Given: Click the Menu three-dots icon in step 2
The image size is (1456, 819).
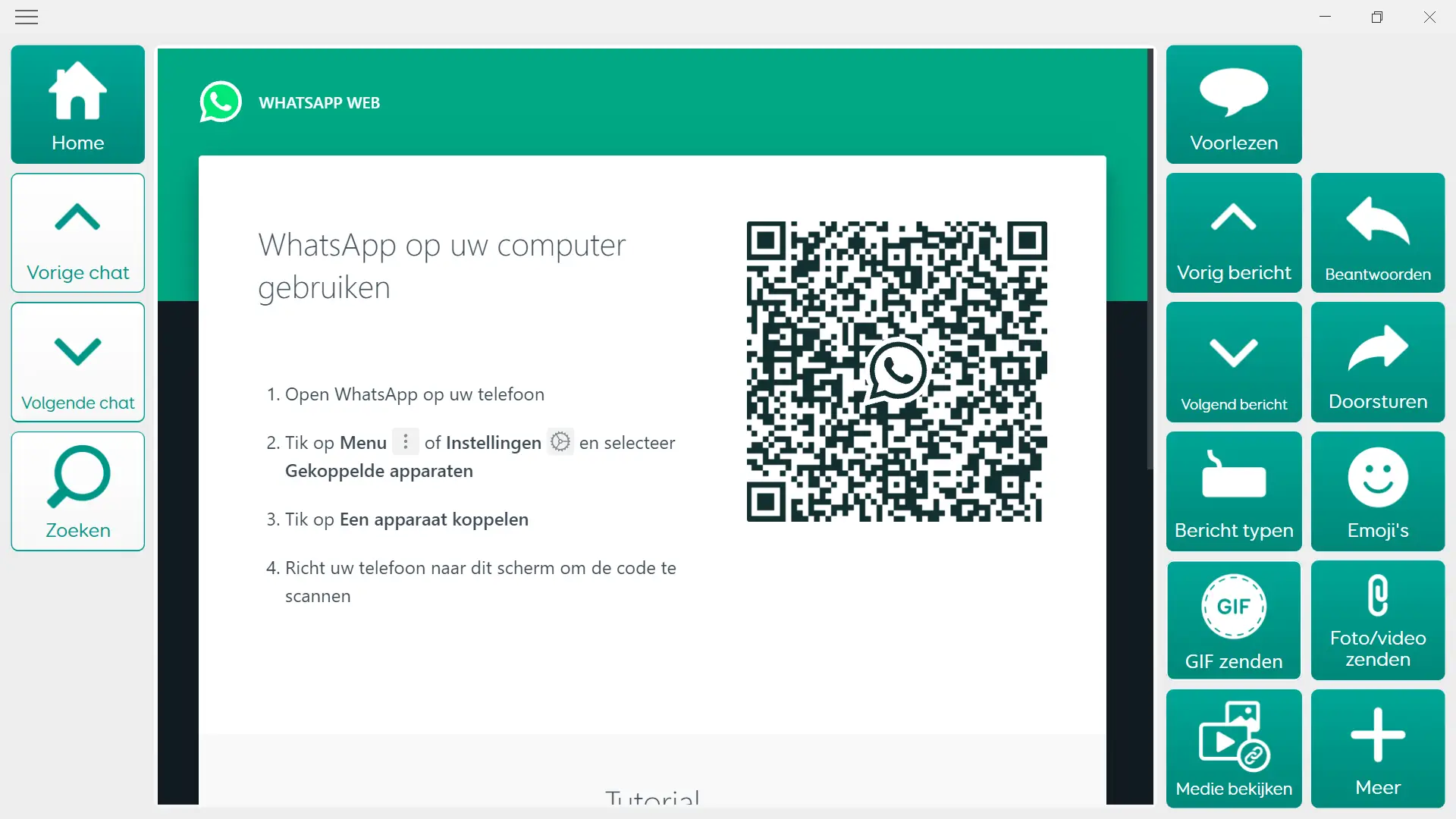Looking at the screenshot, I should click(406, 441).
